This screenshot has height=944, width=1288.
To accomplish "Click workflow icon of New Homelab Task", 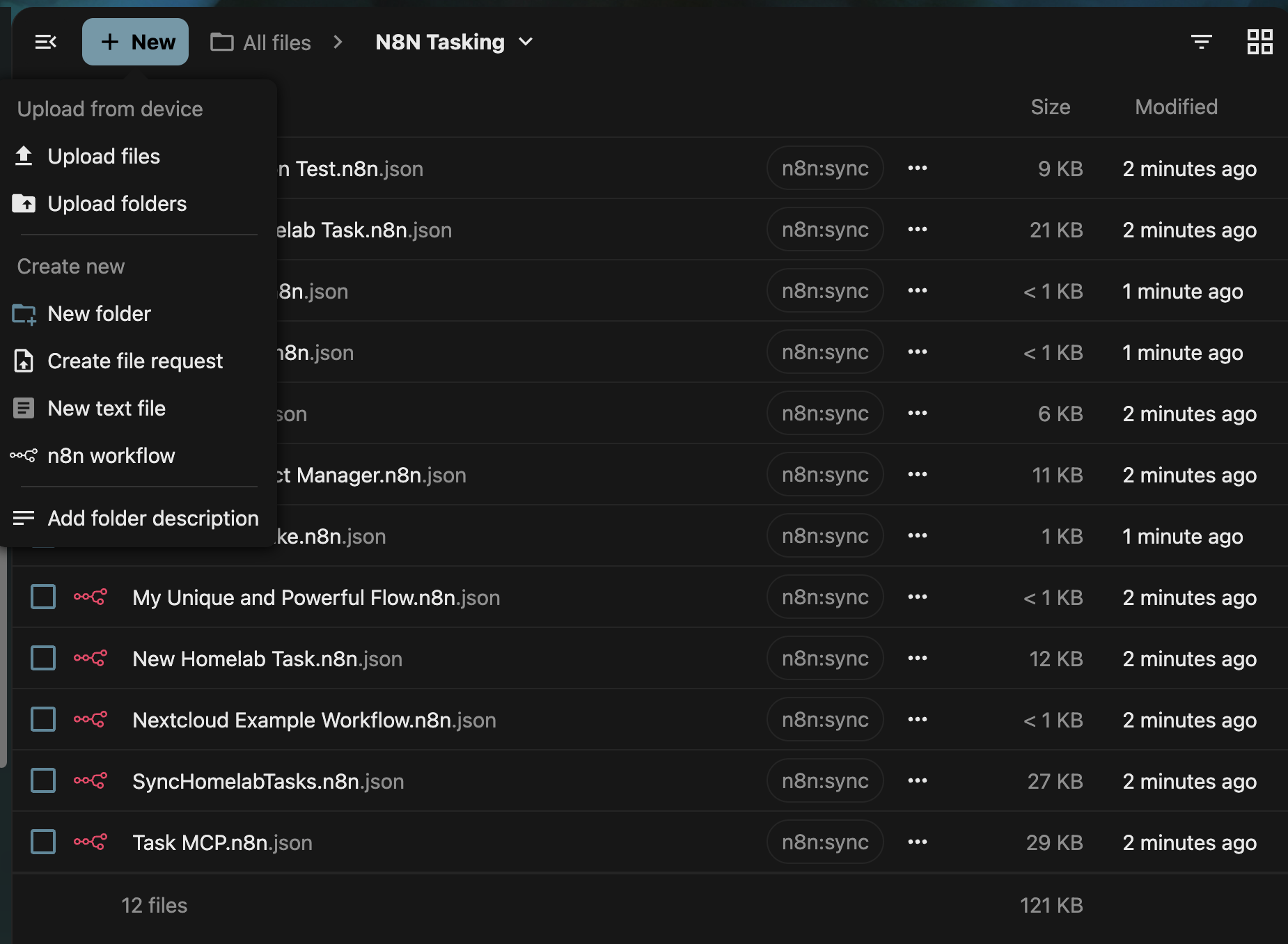I will pos(91,658).
